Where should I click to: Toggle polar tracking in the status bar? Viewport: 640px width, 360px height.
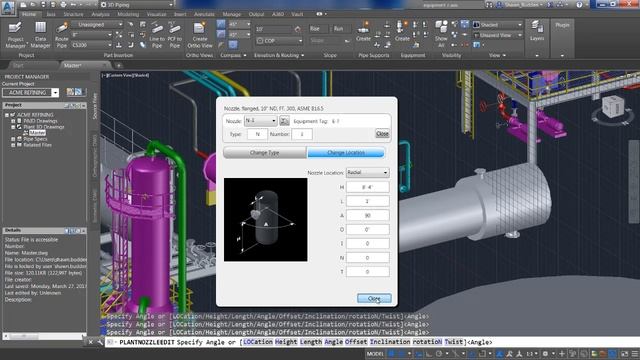click(440, 353)
